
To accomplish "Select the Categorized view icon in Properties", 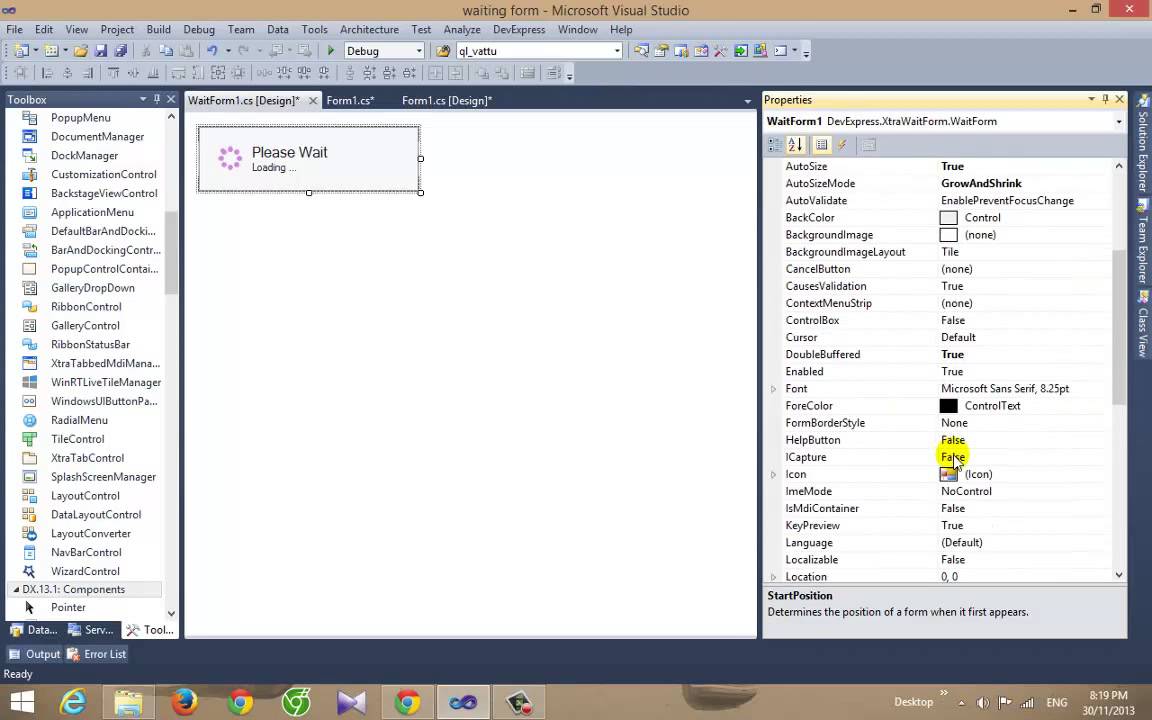I will (x=774, y=145).
